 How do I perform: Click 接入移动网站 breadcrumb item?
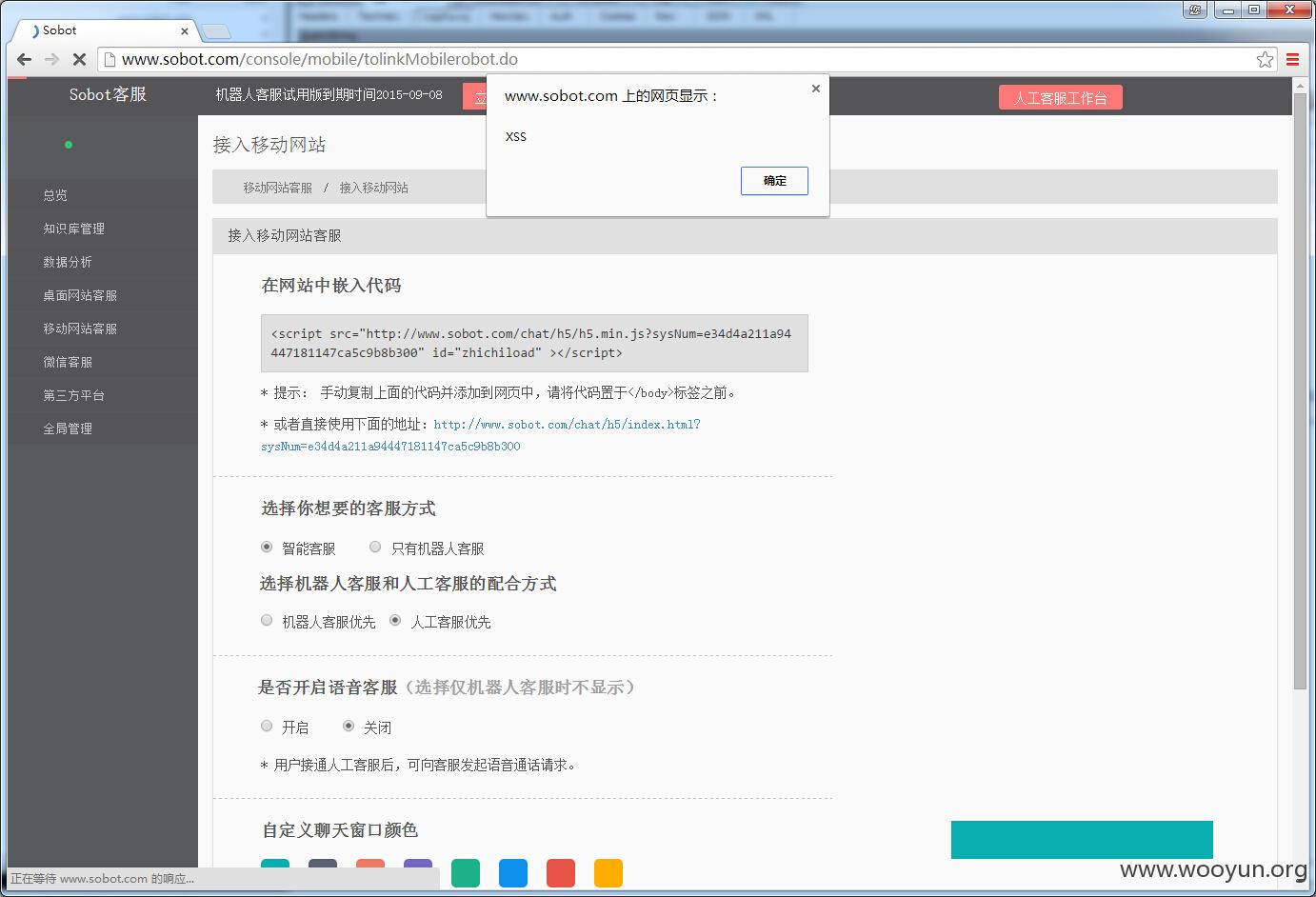pos(373,188)
